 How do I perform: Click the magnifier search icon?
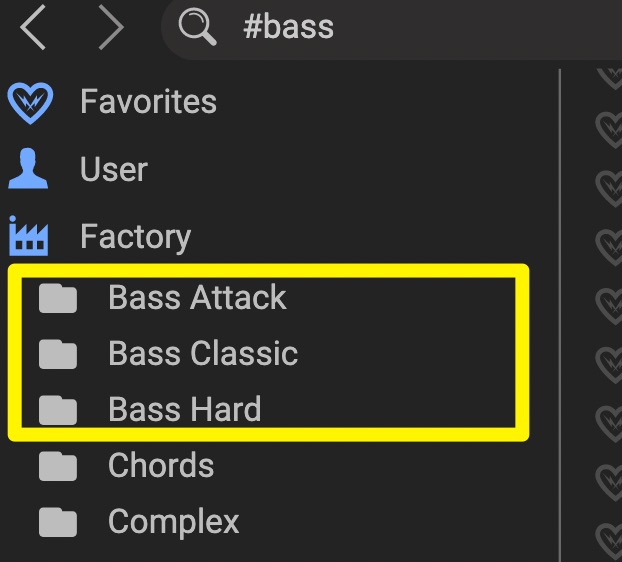(197, 27)
